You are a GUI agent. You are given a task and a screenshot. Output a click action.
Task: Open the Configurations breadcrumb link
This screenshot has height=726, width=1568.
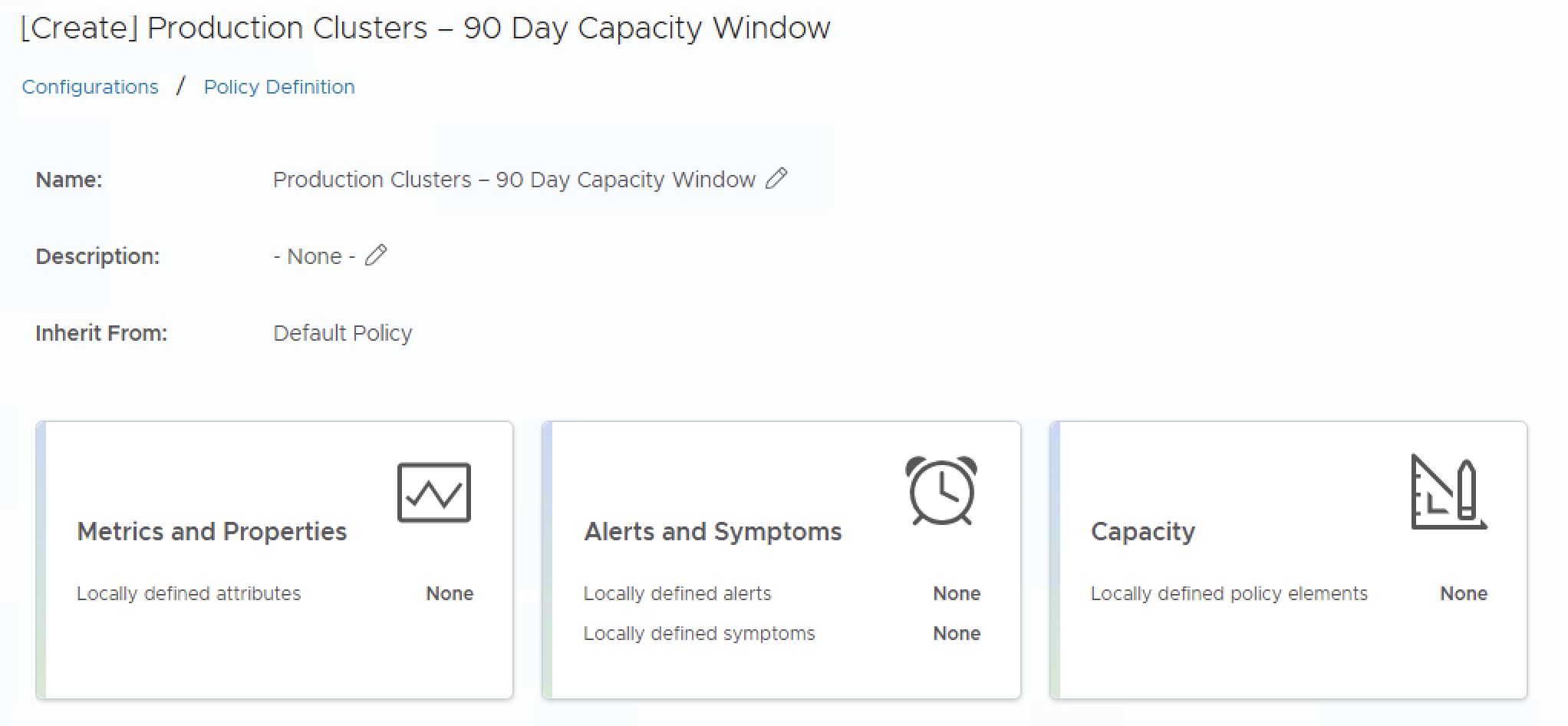pyautogui.click(x=90, y=87)
